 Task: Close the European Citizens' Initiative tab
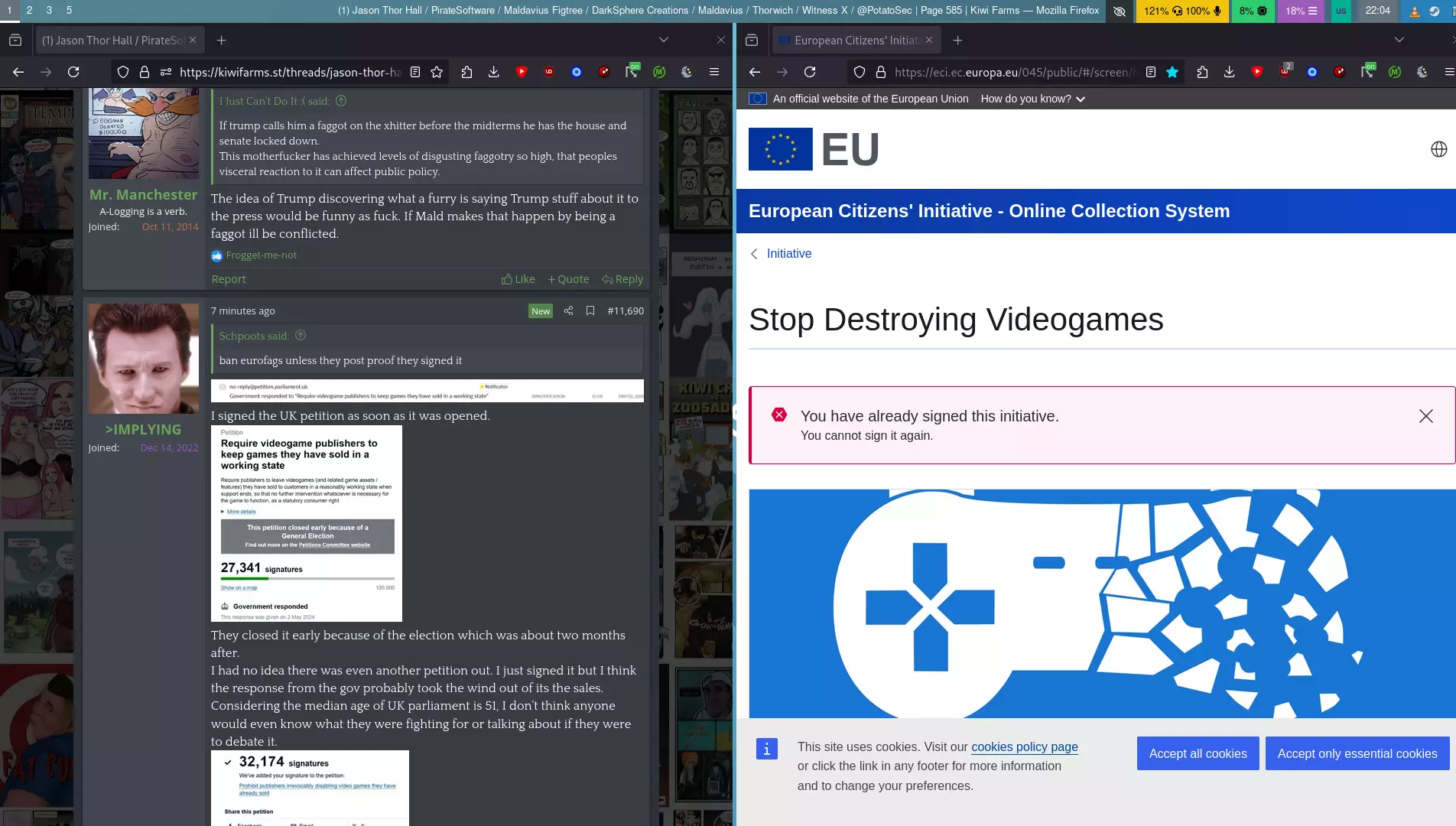(929, 40)
